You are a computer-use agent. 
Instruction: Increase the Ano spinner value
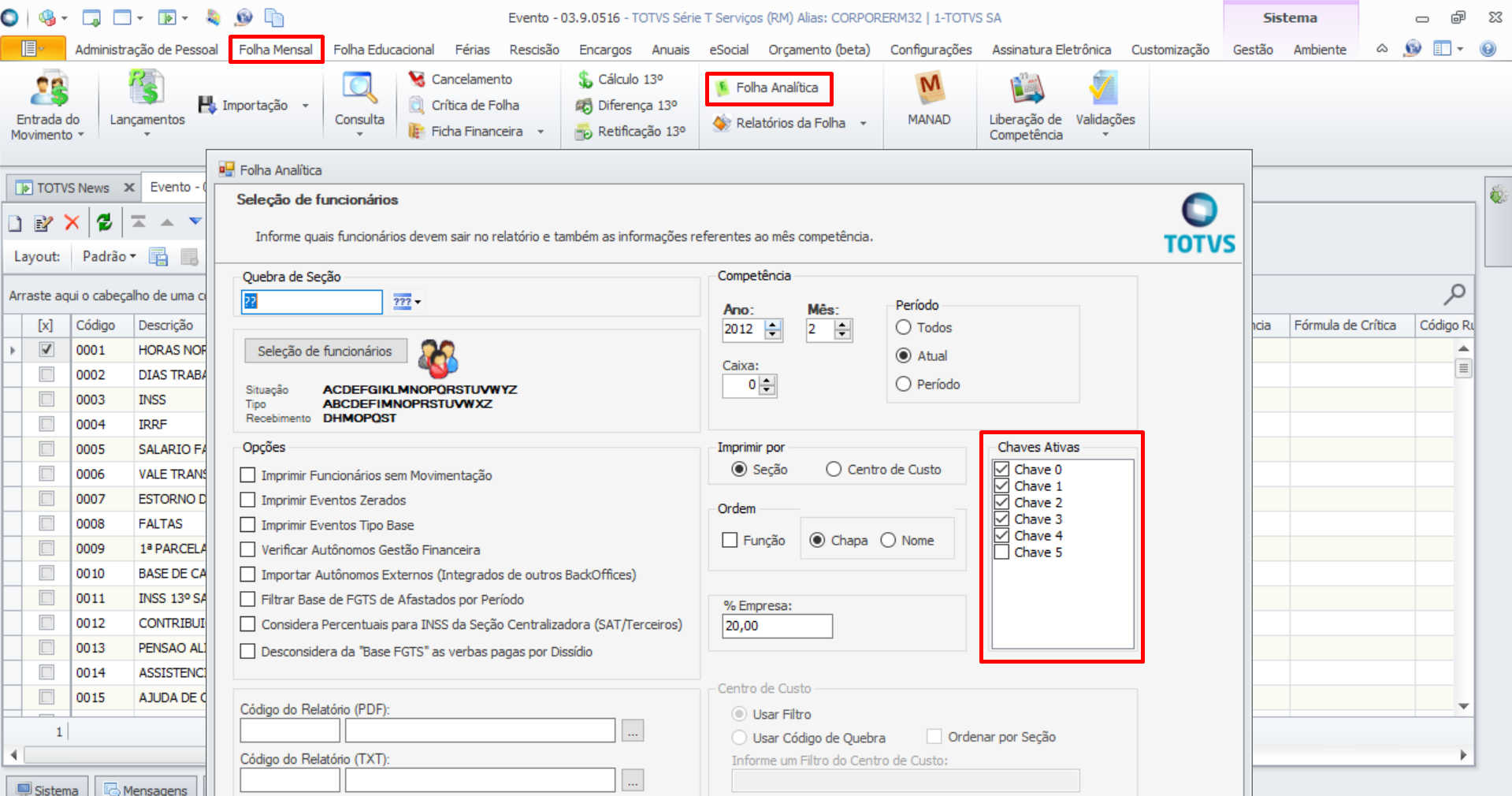point(773,325)
